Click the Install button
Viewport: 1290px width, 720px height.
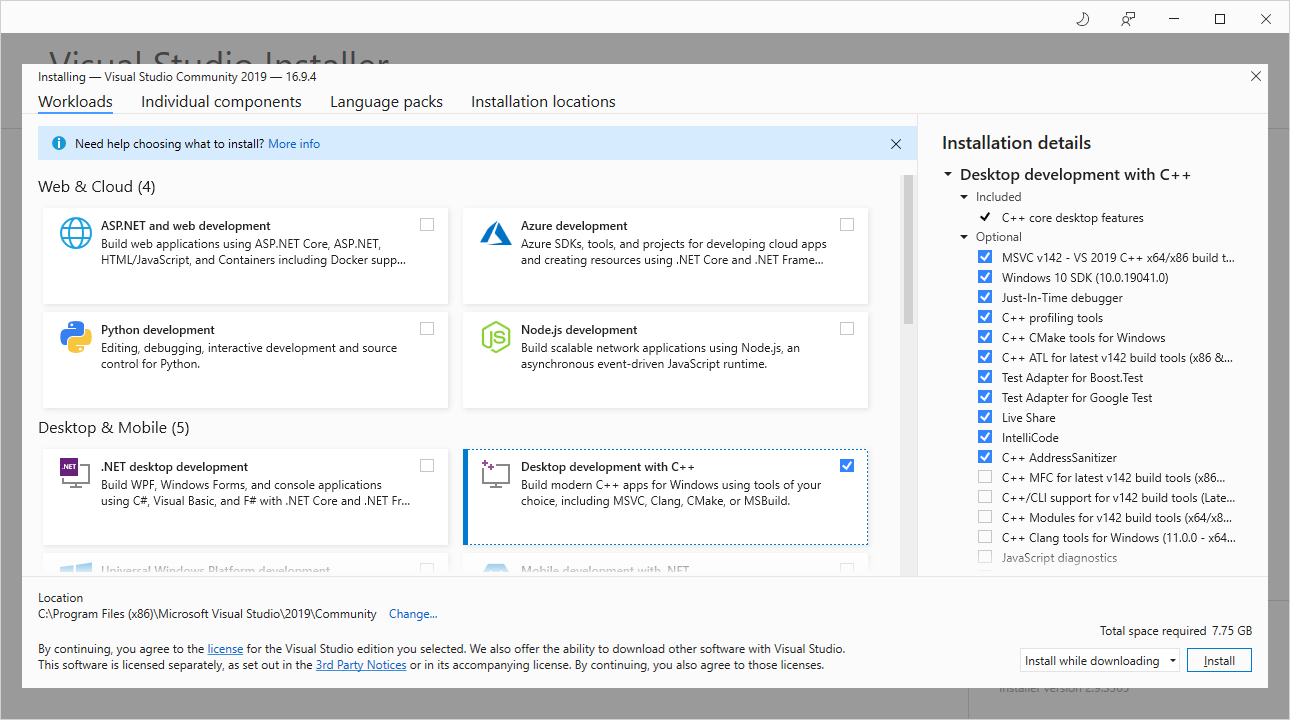tap(1219, 661)
